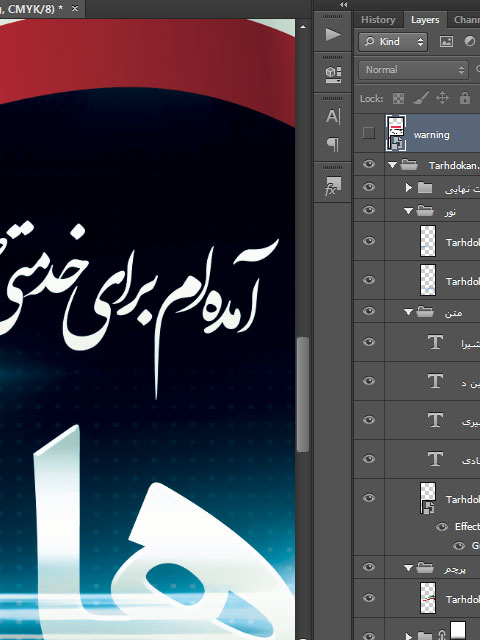Select the Tarhdokan group name
The width and height of the screenshot is (480, 640).
pos(454,165)
